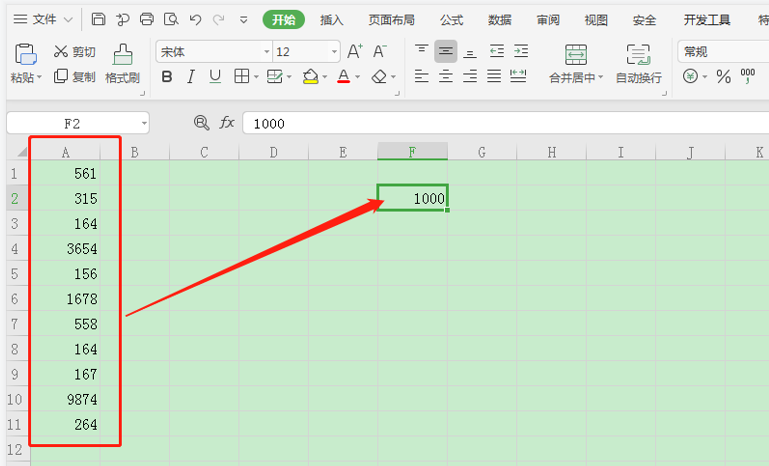Open the font name 宋体 dropdown
The width and height of the screenshot is (769, 466).
pos(267,52)
